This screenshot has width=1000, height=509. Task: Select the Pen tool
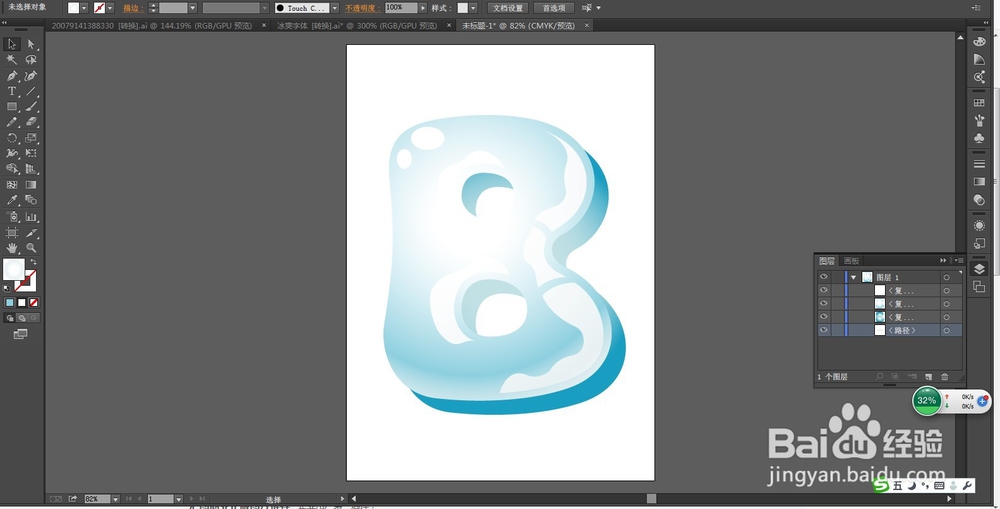click(12, 75)
